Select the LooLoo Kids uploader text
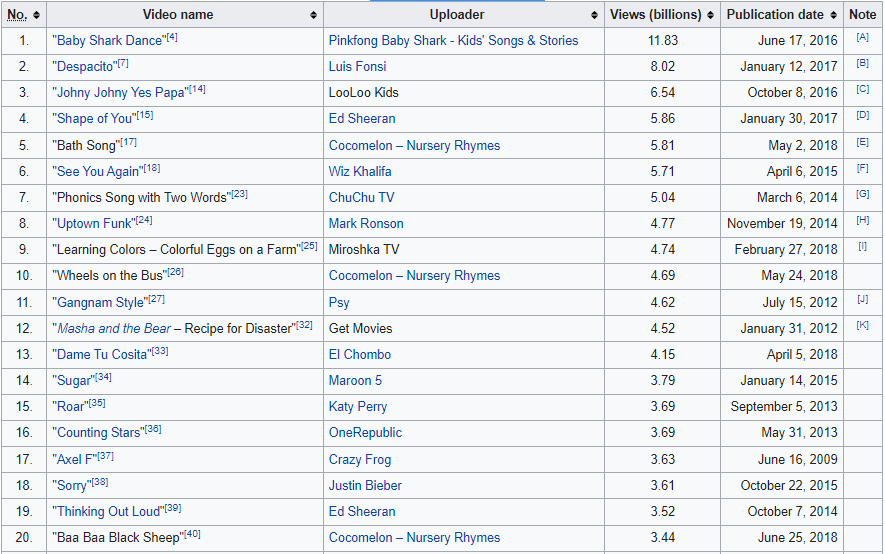Image resolution: width=885 pixels, height=554 pixels. [x=363, y=93]
